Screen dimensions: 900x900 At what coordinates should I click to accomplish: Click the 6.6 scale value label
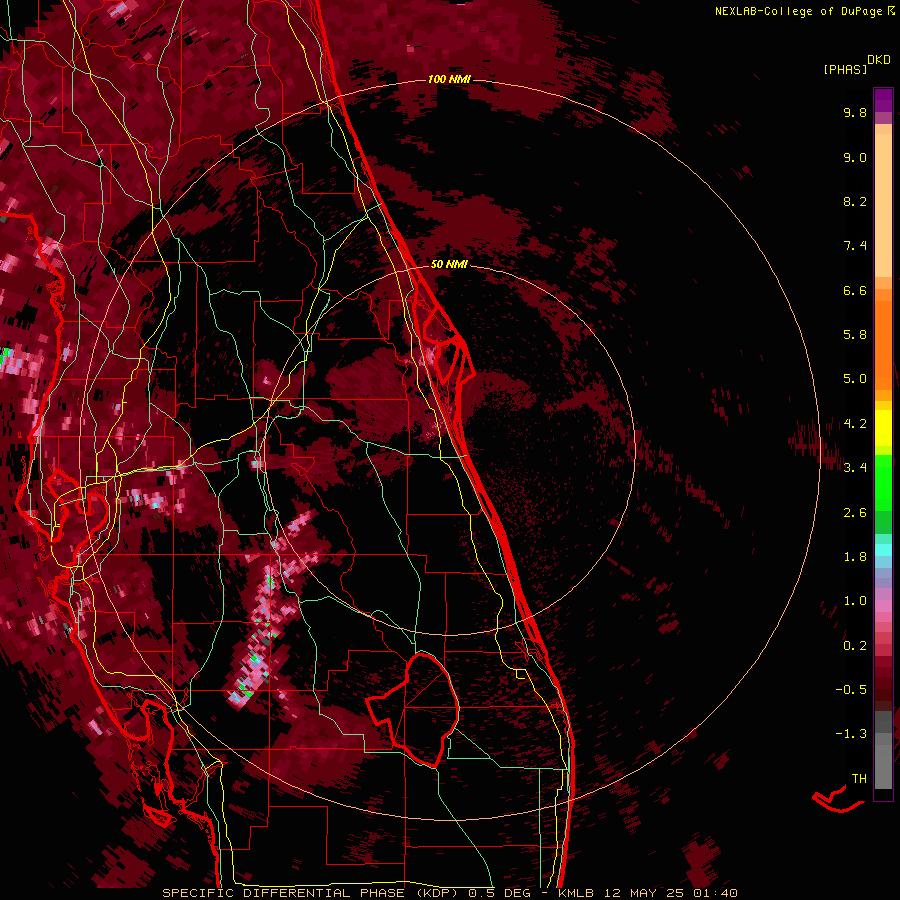coord(855,290)
